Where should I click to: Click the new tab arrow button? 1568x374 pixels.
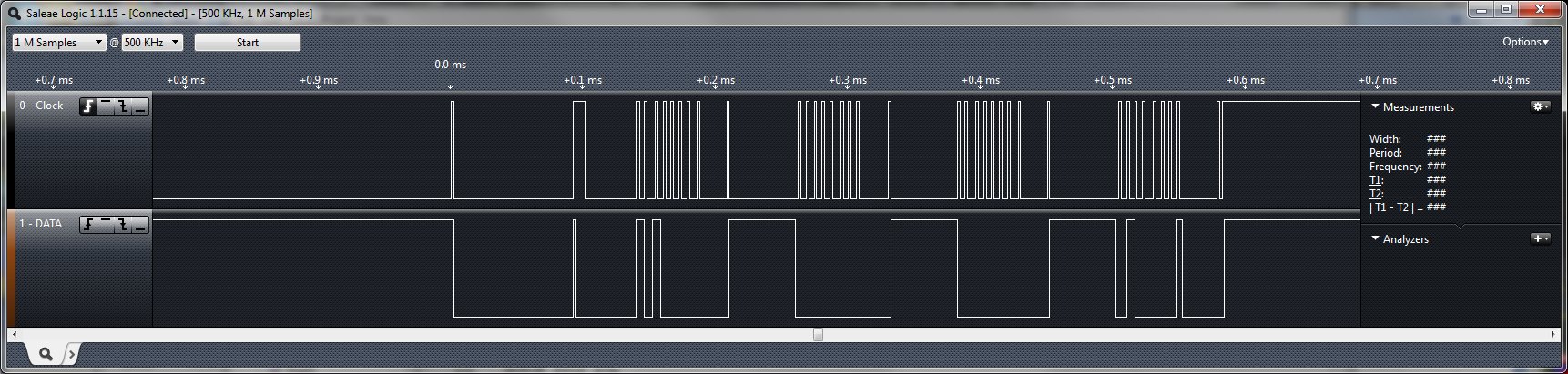[71, 354]
